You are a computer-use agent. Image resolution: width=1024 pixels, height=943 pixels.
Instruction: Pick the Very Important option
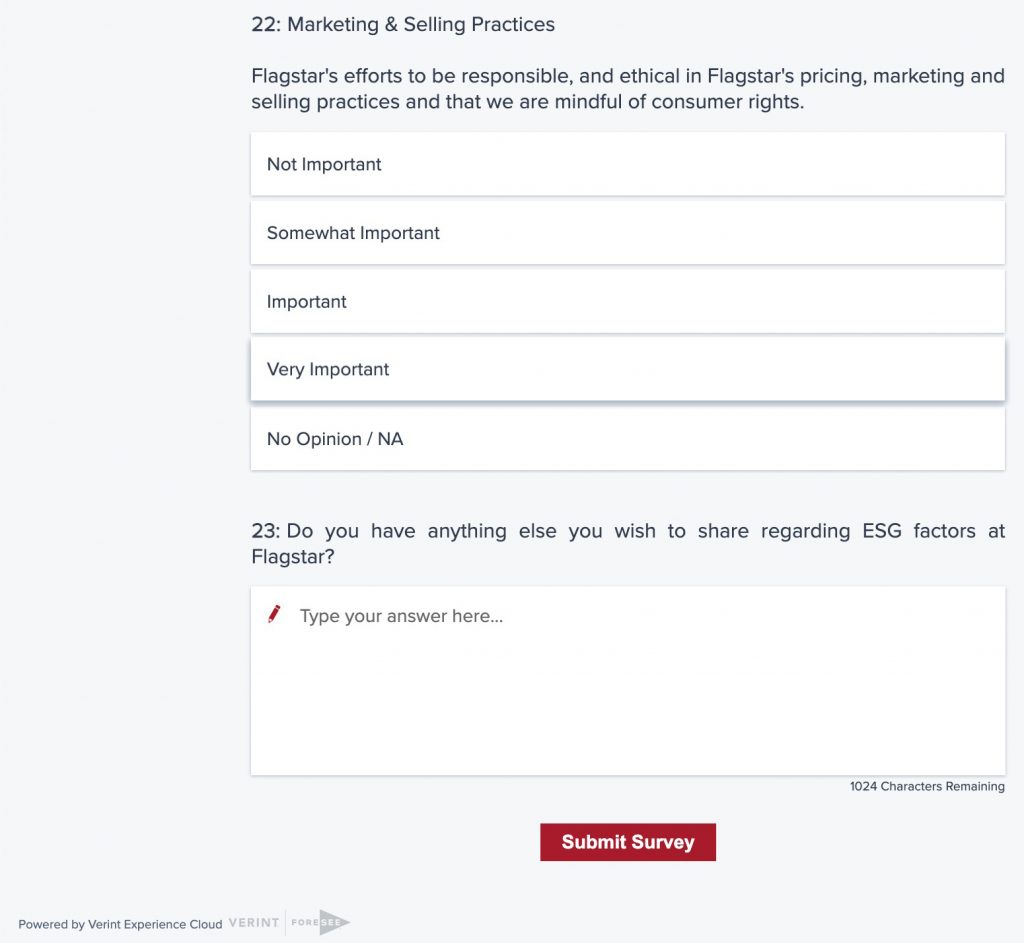(628, 369)
